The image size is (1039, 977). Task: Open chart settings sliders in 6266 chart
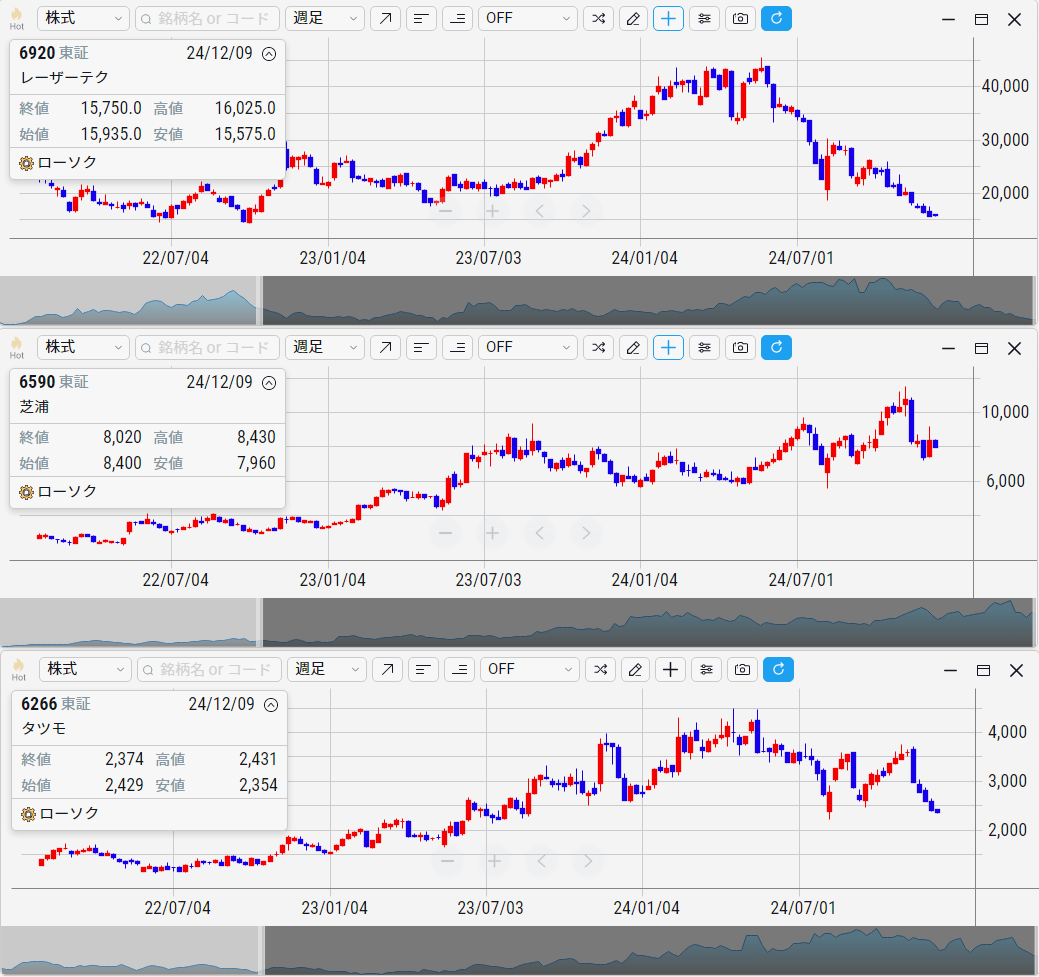point(706,669)
